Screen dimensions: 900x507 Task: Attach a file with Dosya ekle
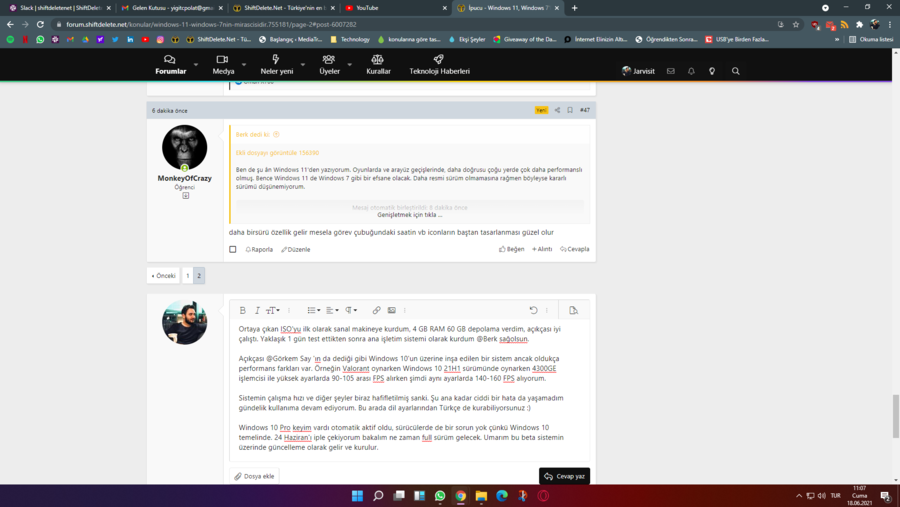pyautogui.click(x=254, y=476)
